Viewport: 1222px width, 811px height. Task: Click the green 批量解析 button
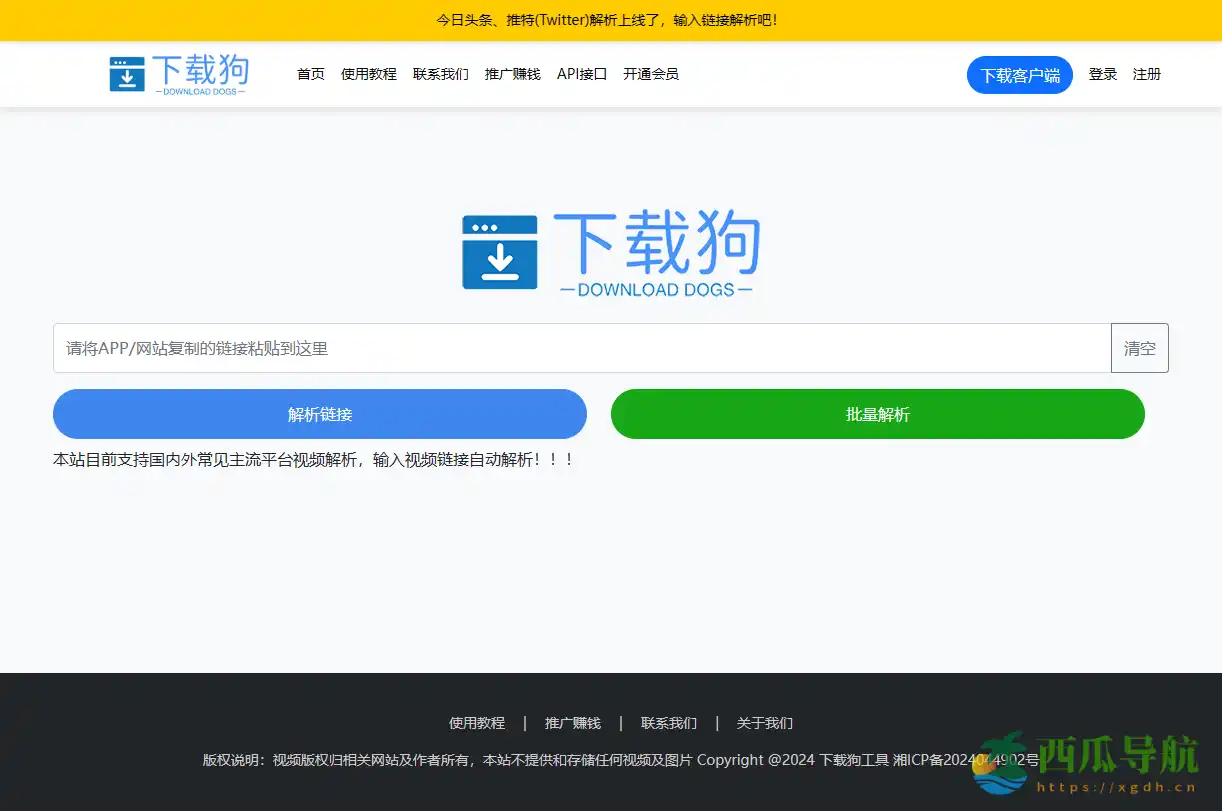tap(877, 414)
